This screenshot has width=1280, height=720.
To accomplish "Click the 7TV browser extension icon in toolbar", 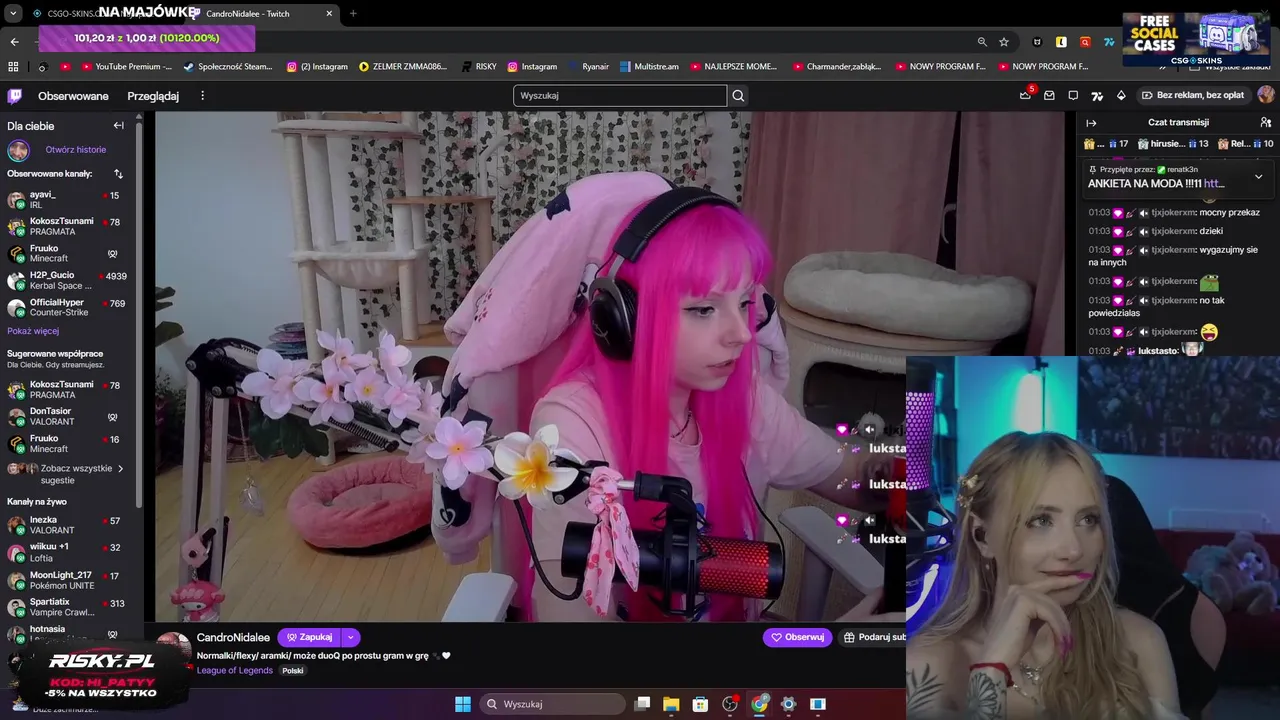I will pos(1109,42).
